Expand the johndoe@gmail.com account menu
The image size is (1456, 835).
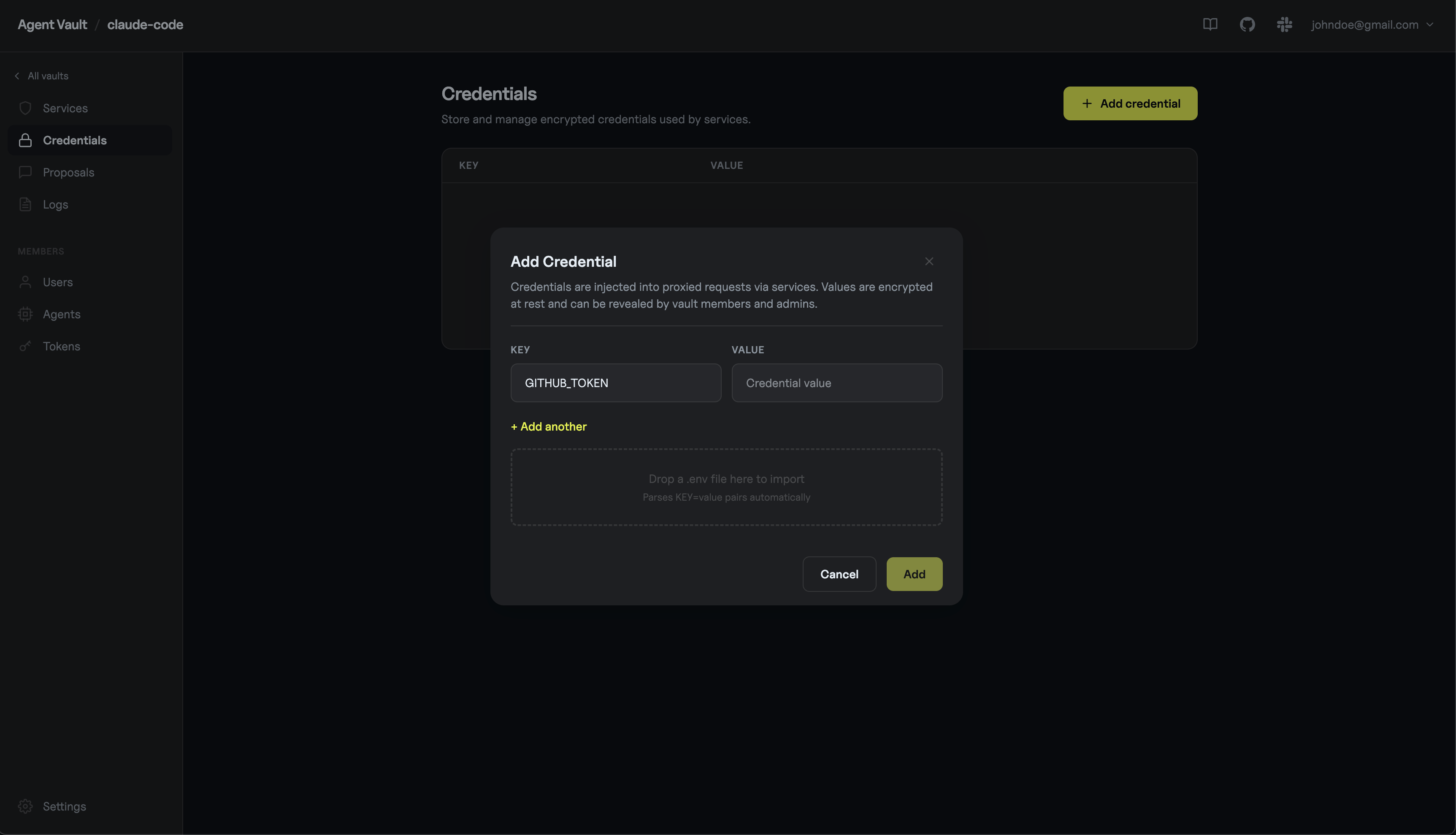tap(1372, 24)
